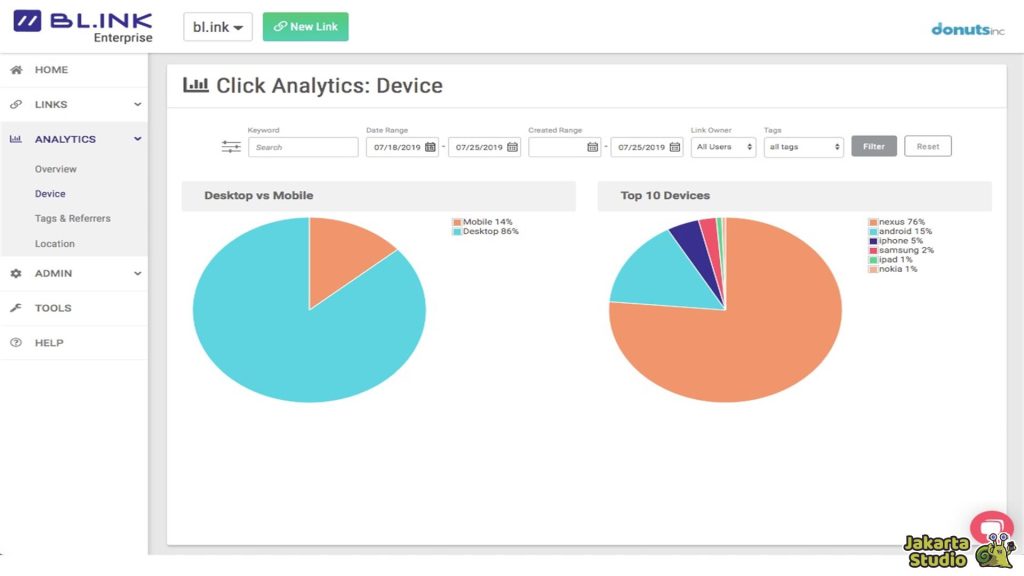Open the bl.ink domain dropdown
Image resolution: width=1024 pixels, height=576 pixels.
pyautogui.click(x=217, y=27)
